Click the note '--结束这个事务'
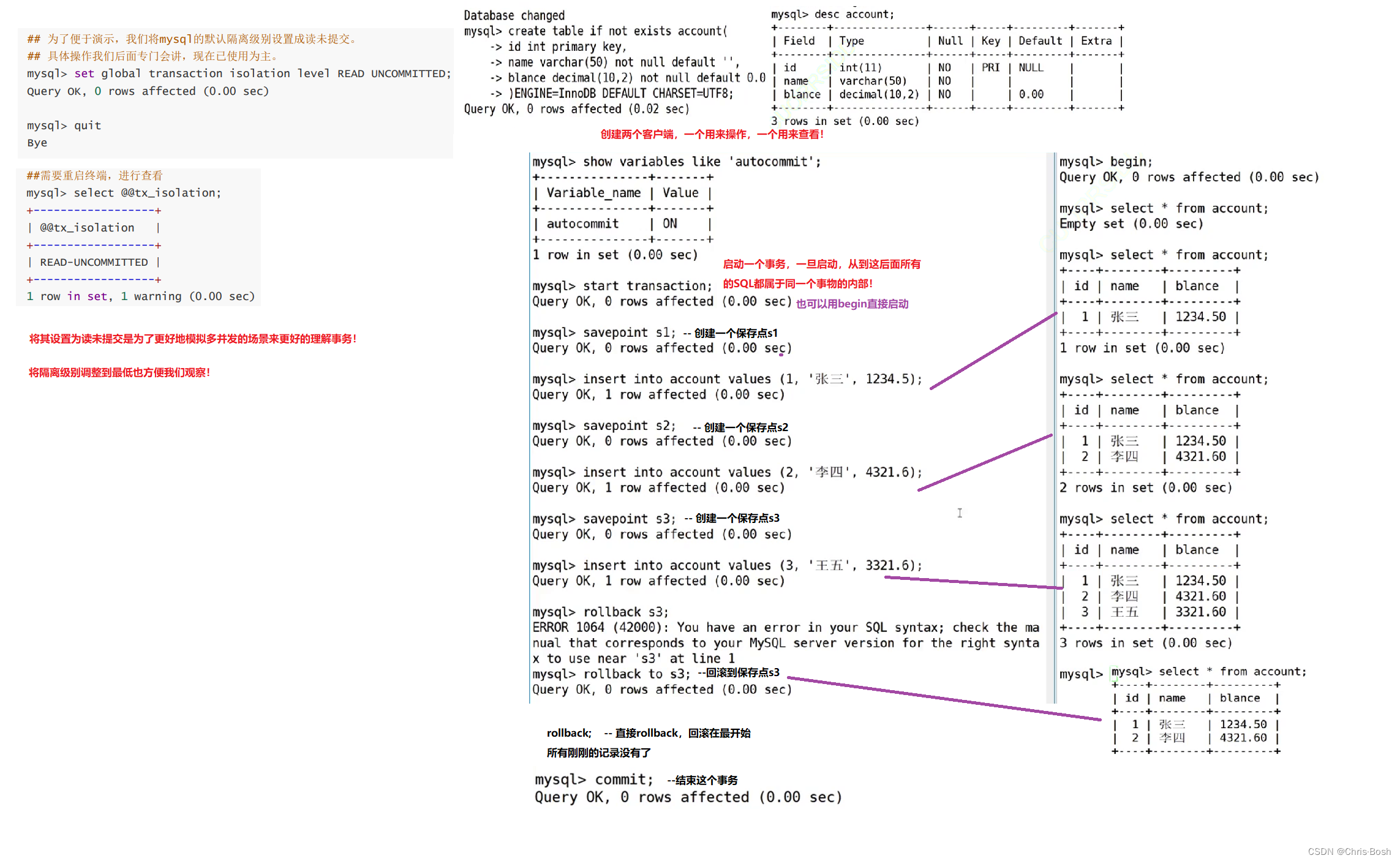Screen dimensions: 1400x861 pos(702,780)
